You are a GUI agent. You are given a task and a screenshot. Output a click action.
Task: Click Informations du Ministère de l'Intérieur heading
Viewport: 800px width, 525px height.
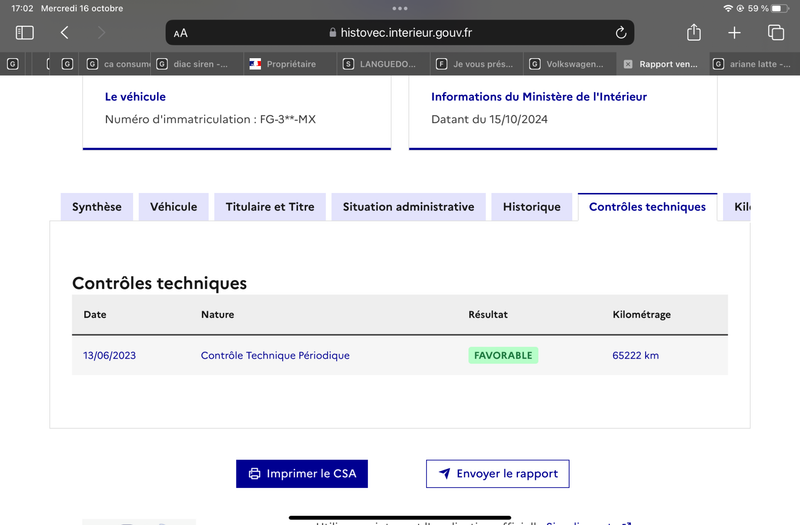[x=539, y=96]
